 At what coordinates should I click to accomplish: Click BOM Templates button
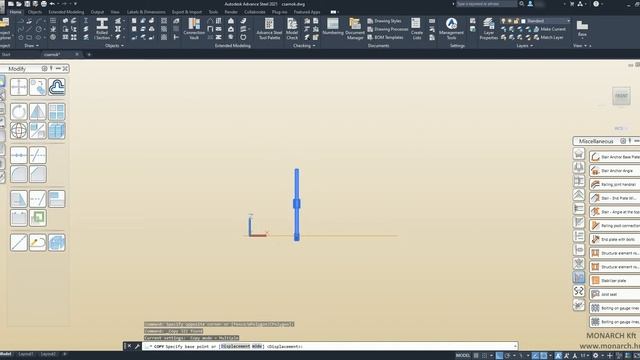[x=385, y=37]
